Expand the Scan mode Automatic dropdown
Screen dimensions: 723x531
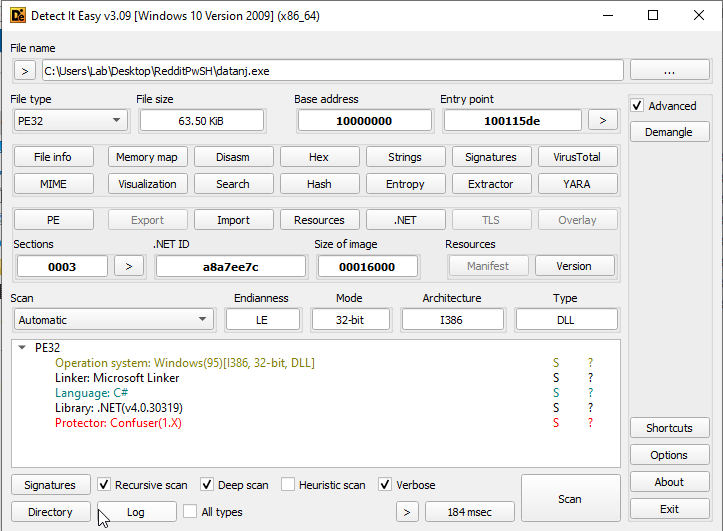click(x=113, y=320)
